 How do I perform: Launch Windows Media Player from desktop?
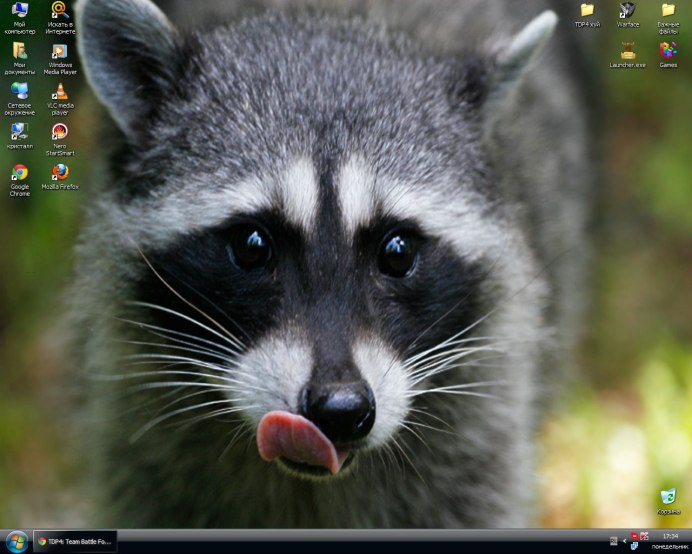point(60,58)
